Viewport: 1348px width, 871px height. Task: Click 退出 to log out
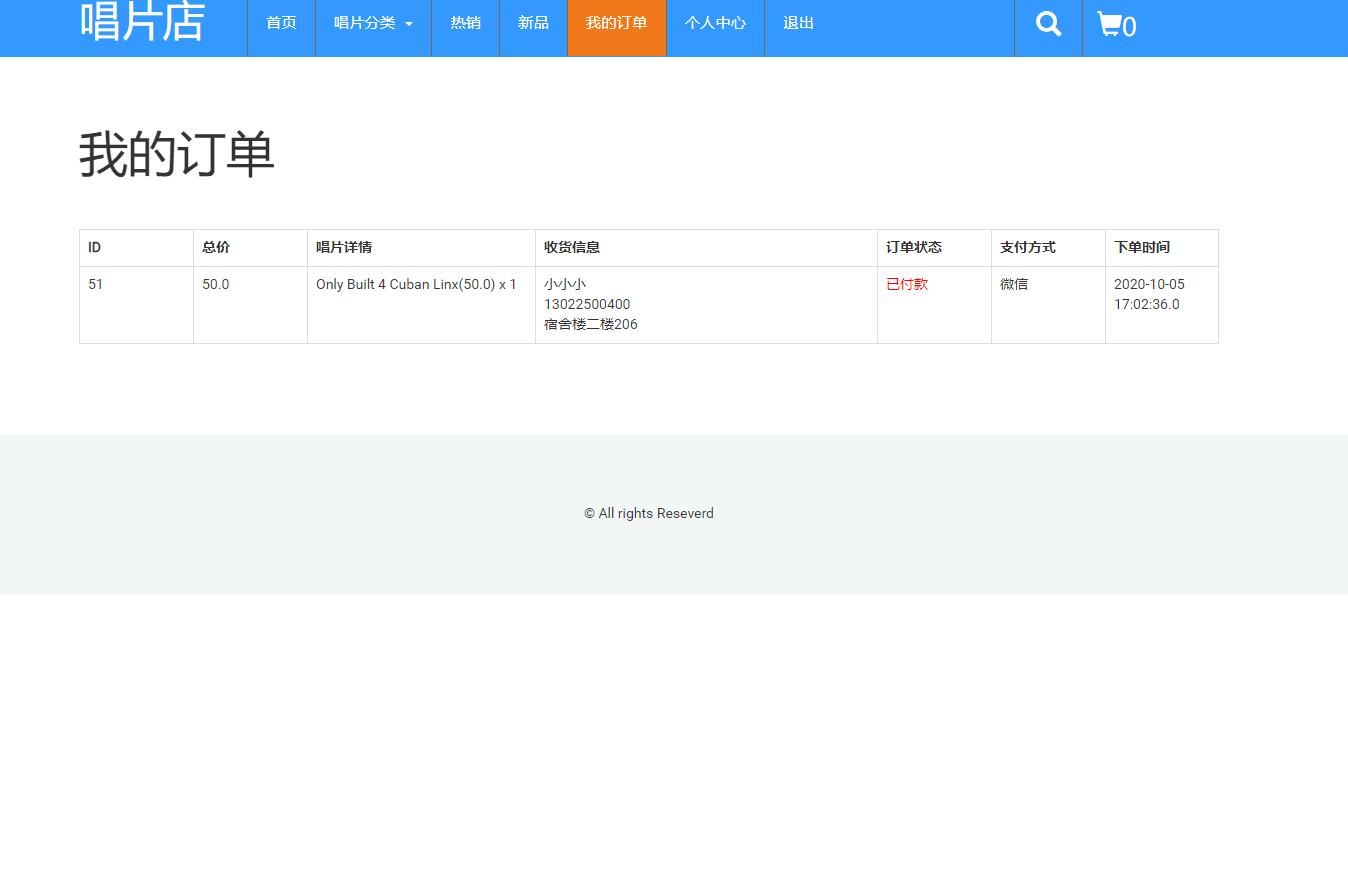coord(797,22)
